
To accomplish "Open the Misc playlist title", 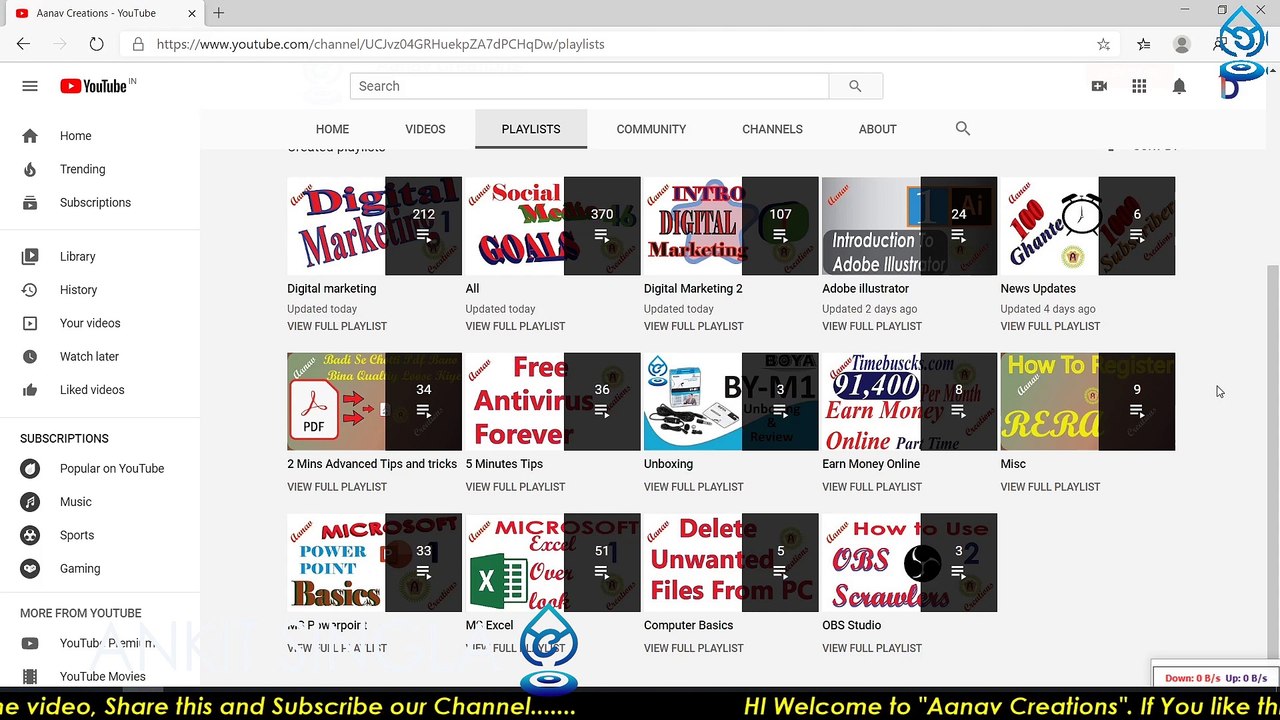I will pyautogui.click(x=1013, y=464).
